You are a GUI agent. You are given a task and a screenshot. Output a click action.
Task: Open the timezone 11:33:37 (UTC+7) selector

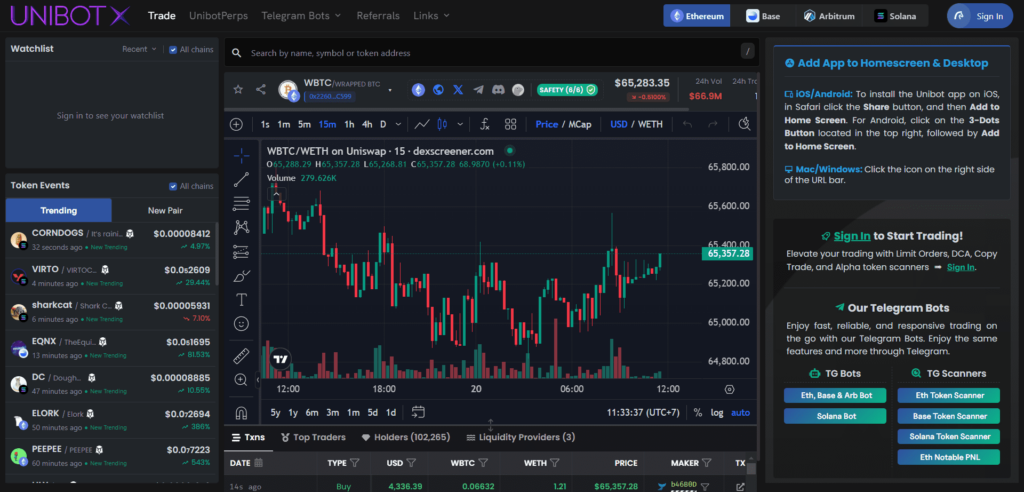pyautogui.click(x=643, y=412)
